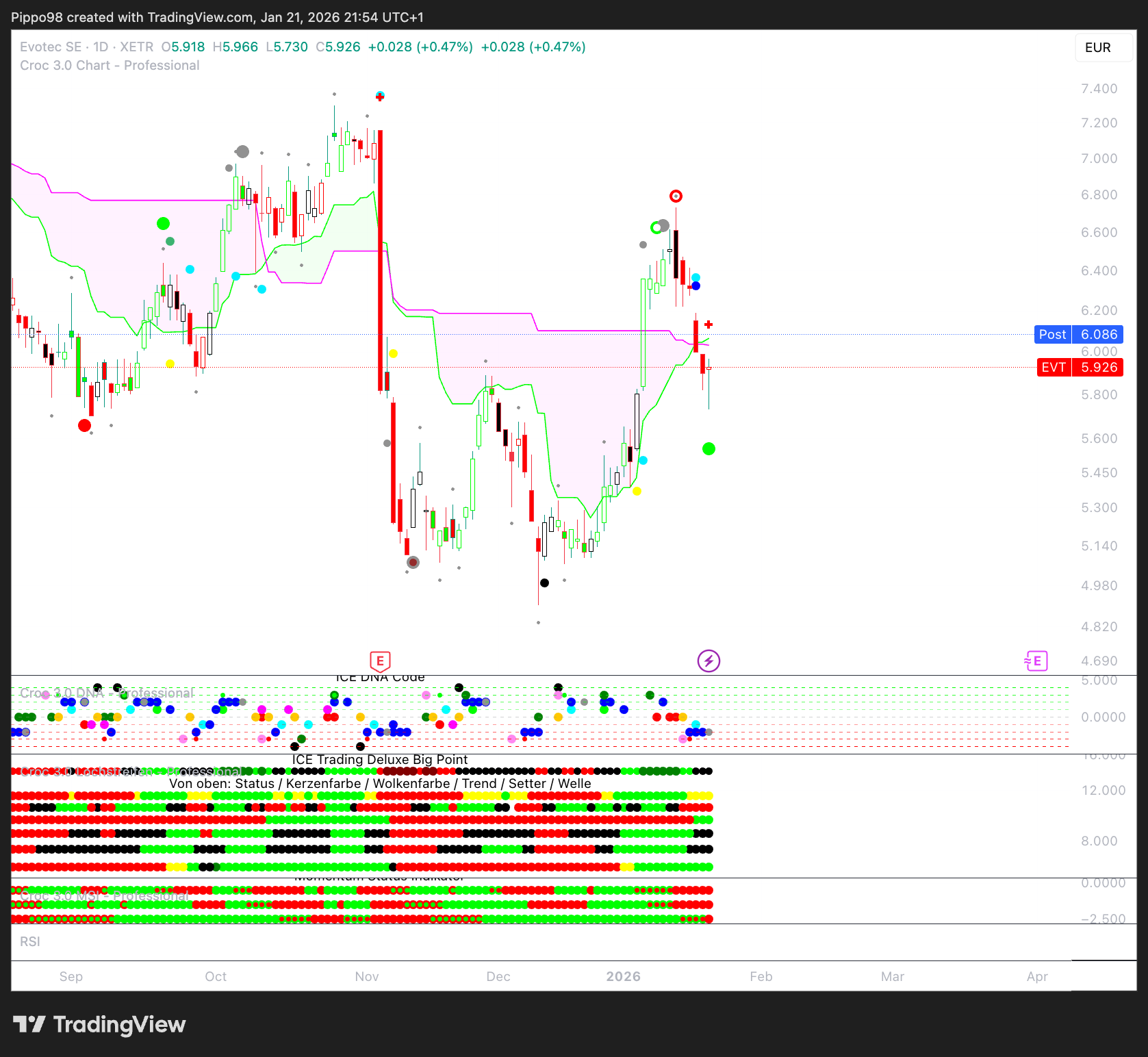The width and height of the screenshot is (1148, 1057).
Task: Click the blue Post 6.086 price label
Action: click(x=1079, y=335)
